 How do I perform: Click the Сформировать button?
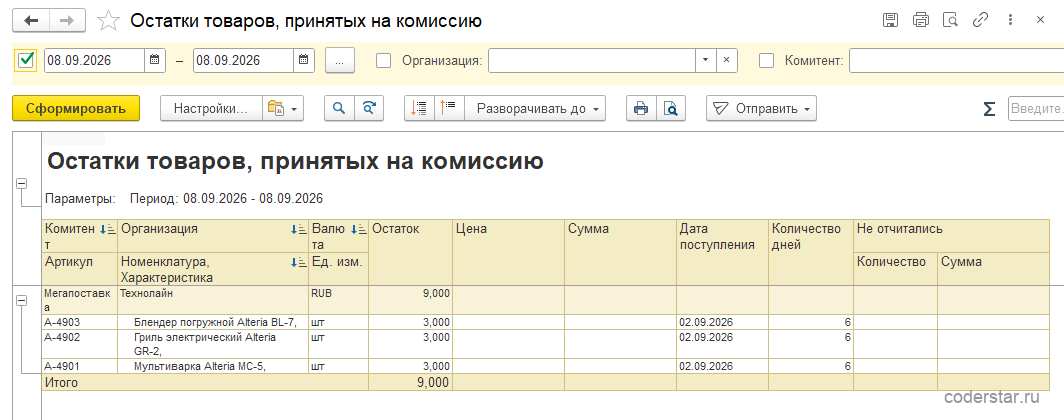tap(76, 109)
